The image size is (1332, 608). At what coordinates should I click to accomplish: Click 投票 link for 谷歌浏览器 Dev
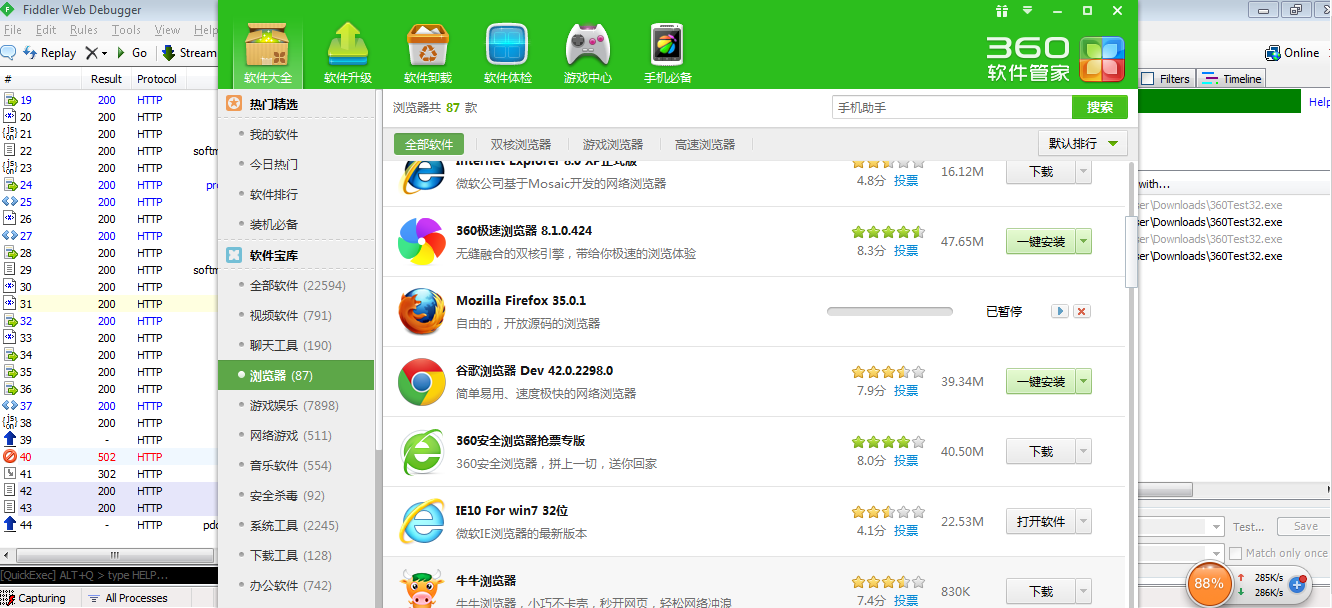coord(906,391)
